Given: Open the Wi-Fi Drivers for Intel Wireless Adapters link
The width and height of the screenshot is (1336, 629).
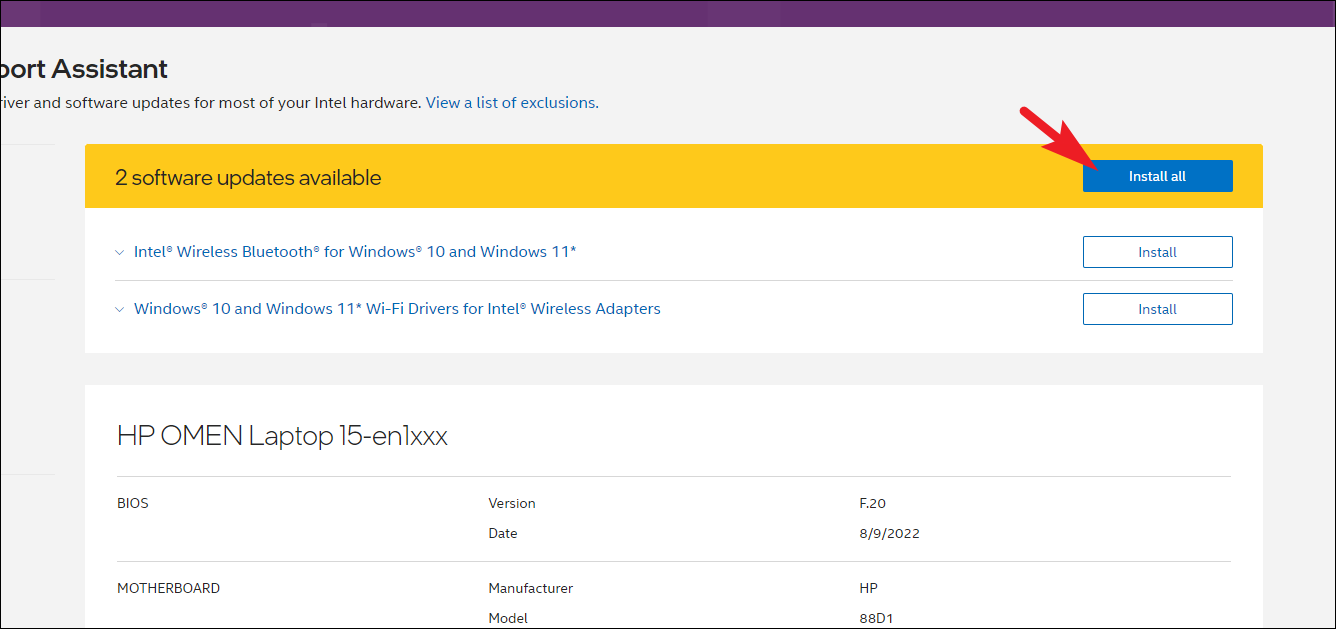Looking at the screenshot, I should click(x=397, y=309).
